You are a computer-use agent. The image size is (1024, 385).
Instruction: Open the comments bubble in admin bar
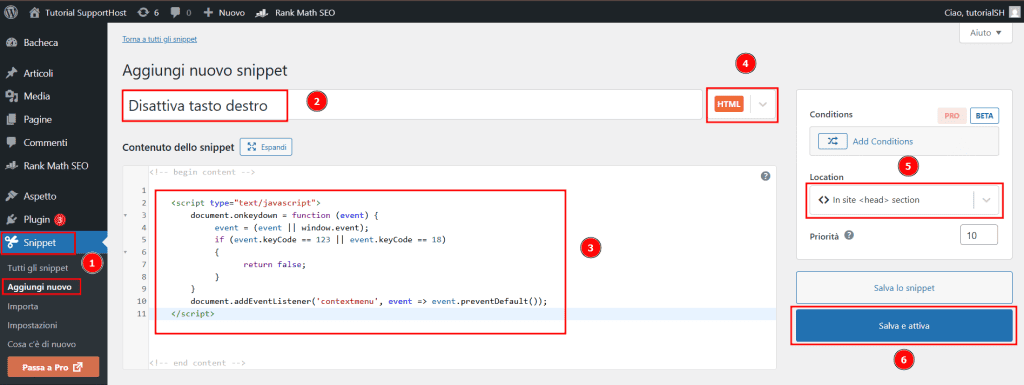[180, 12]
